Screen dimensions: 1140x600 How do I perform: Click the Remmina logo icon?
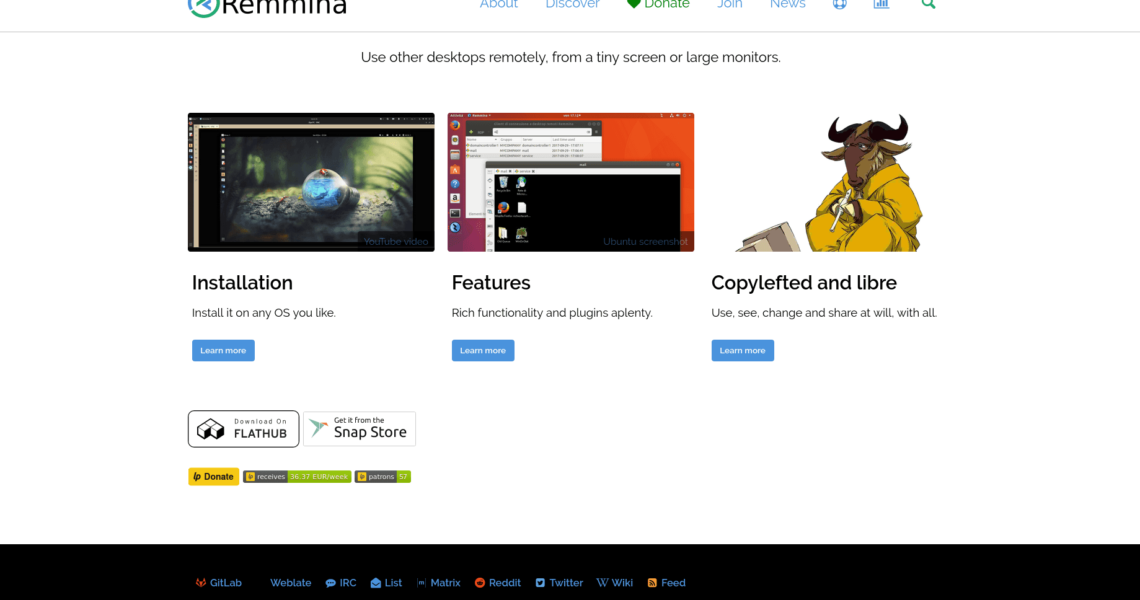point(203,6)
